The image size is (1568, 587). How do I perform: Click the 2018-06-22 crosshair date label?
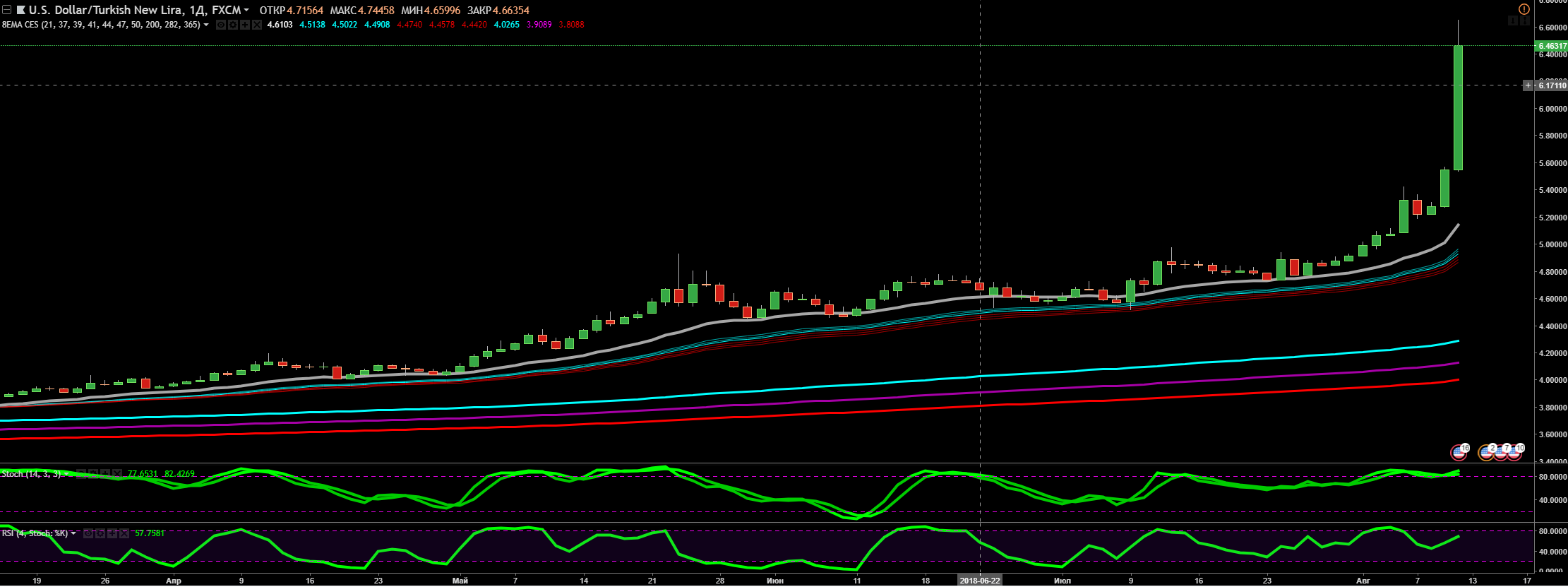click(980, 581)
